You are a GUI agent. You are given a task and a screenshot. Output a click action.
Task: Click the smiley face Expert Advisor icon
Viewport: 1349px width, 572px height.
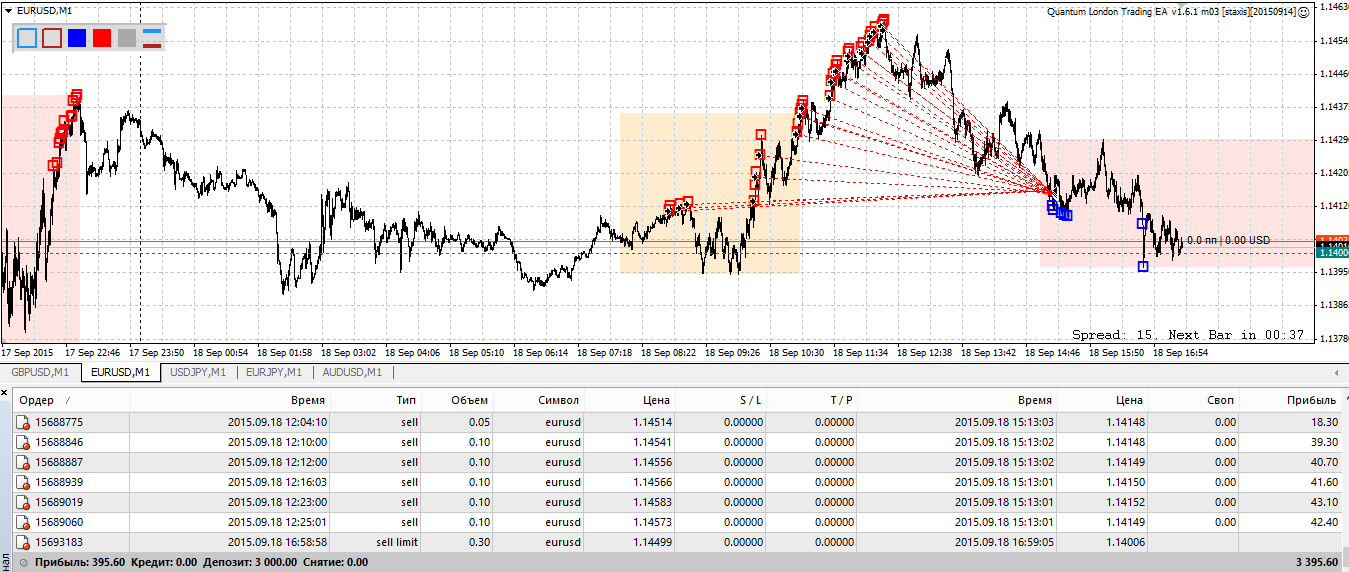pos(1303,11)
